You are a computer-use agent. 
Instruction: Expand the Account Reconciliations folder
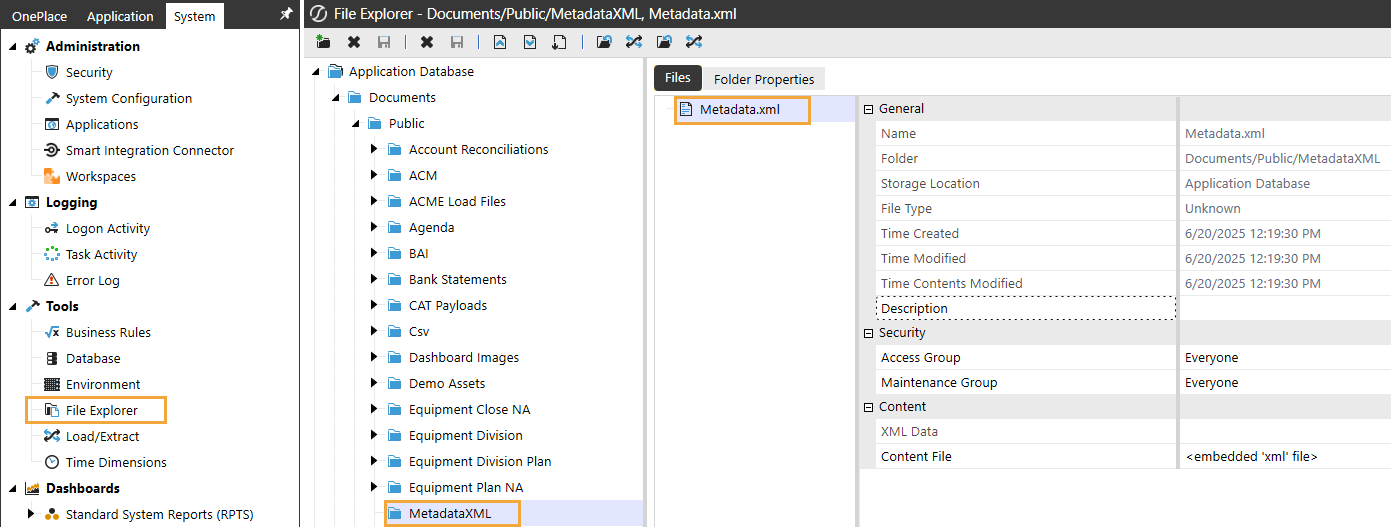point(373,149)
